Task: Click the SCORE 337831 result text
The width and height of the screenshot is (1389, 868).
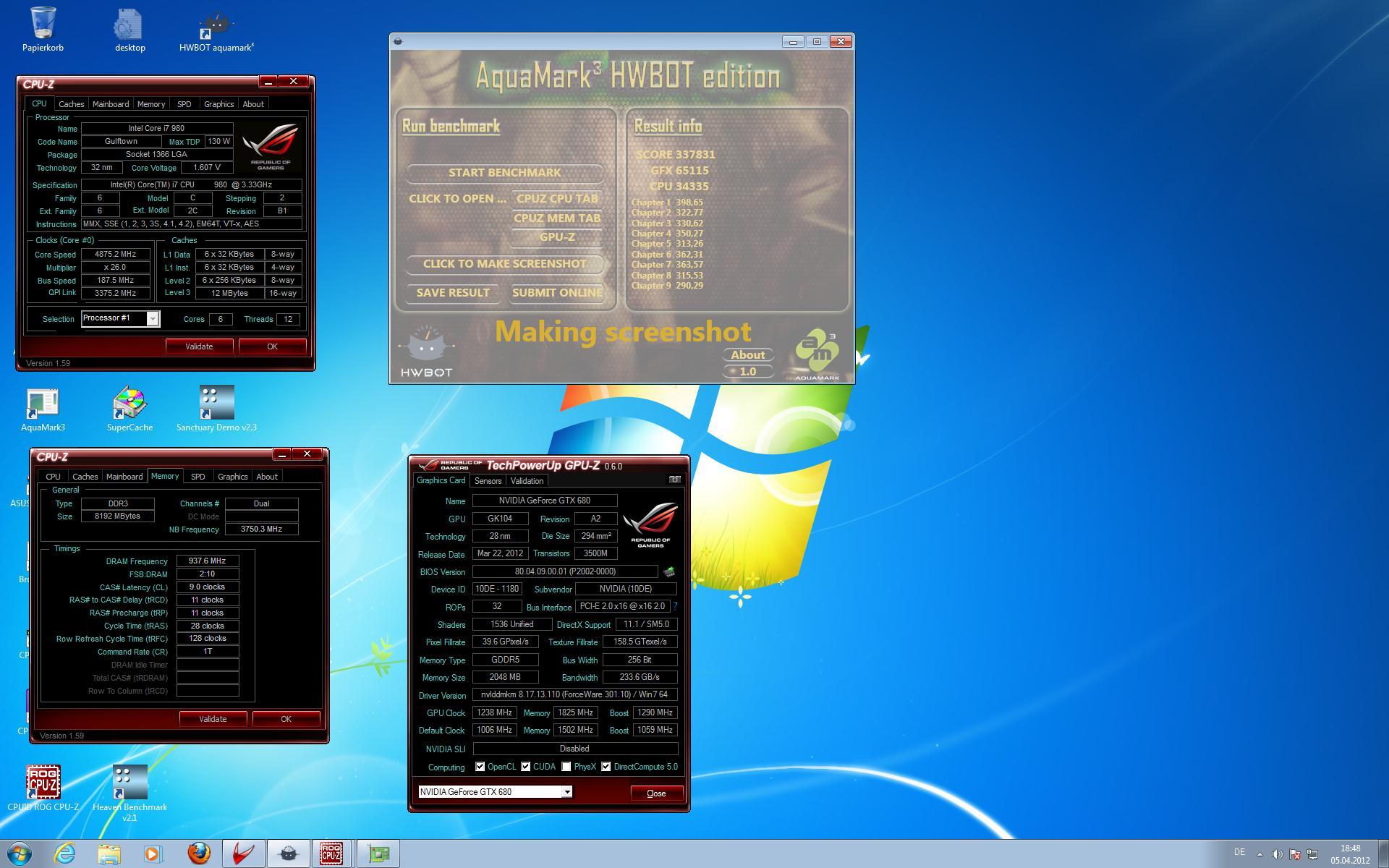Action: pos(676,155)
